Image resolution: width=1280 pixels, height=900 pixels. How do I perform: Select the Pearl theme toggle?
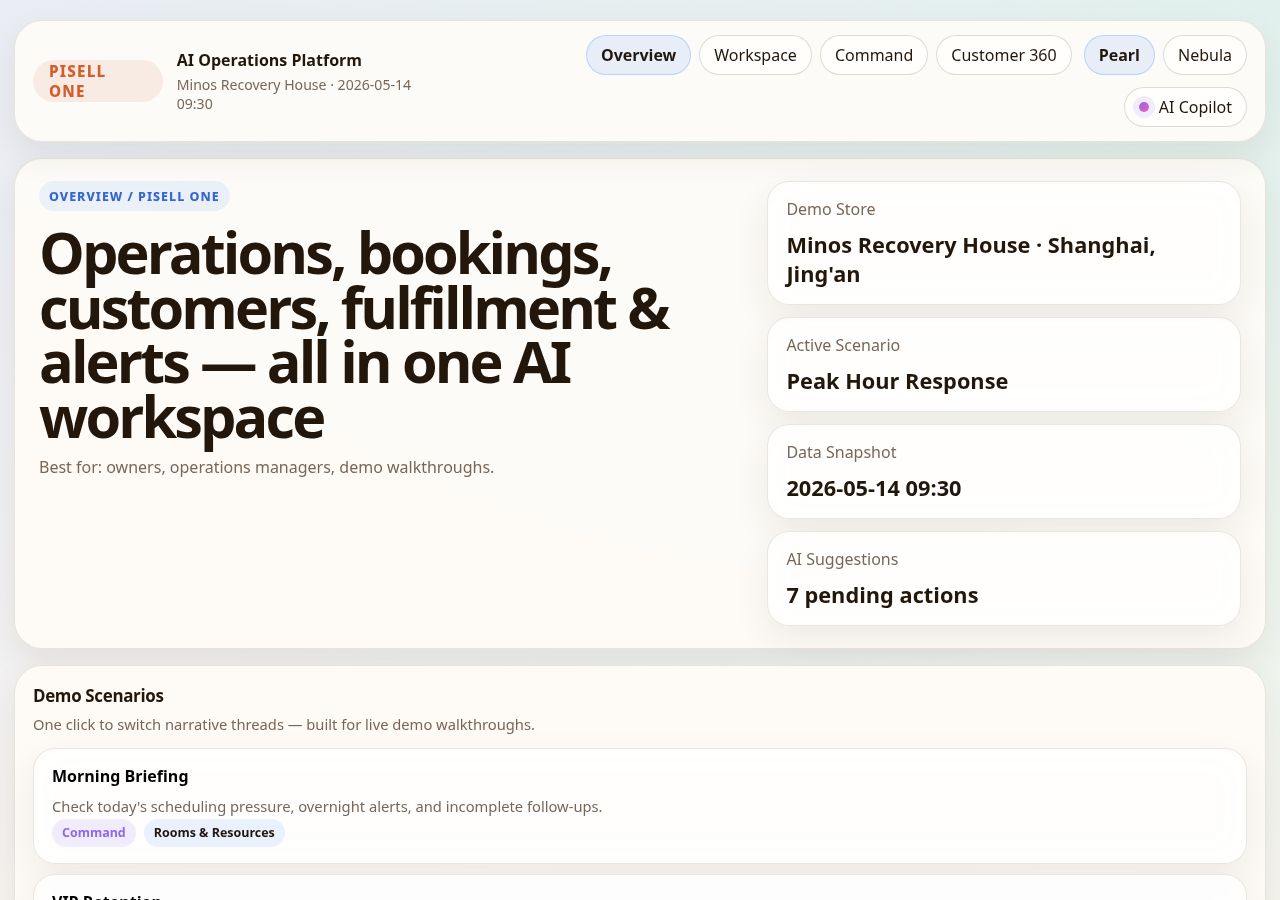point(1119,55)
